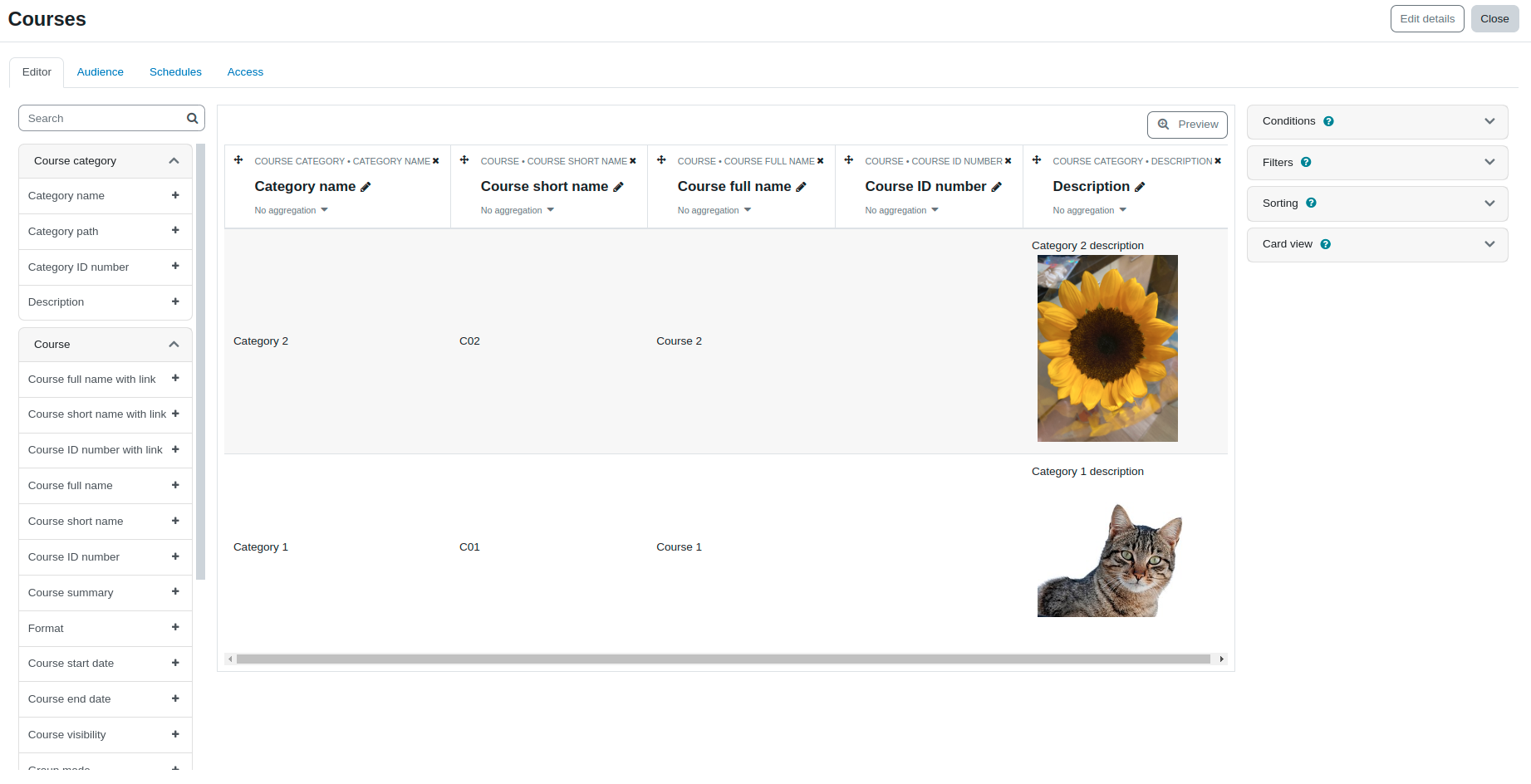Click the 'Category 2' table cell
1531x784 pixels.
(261, 341)
